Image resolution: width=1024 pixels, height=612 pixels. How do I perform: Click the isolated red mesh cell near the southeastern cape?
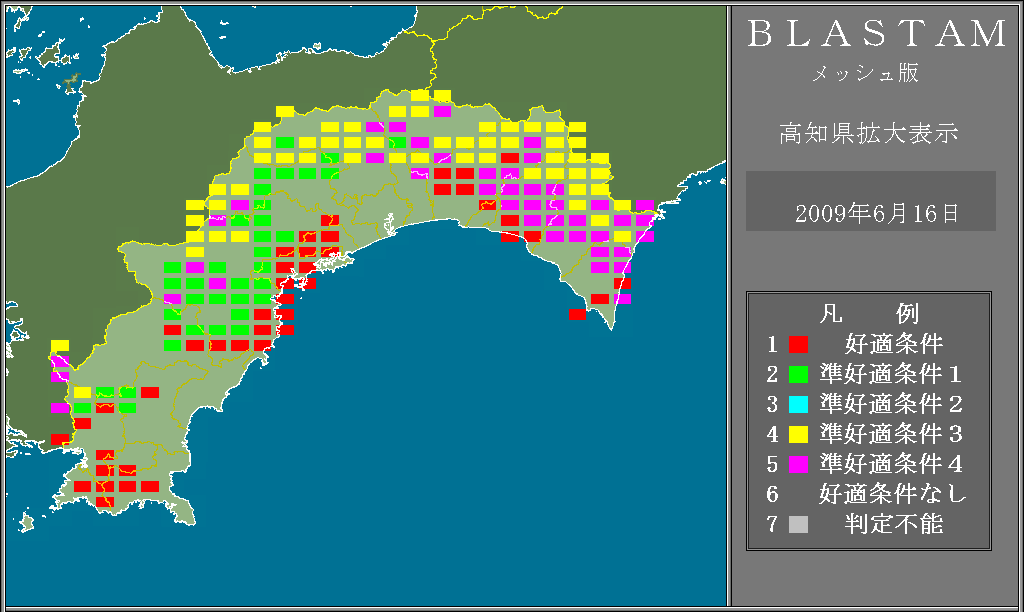pos(577,314)
